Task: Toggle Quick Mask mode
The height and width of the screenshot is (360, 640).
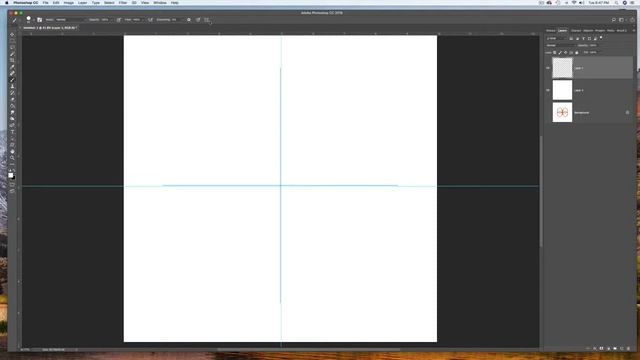Action: (12, 184)
